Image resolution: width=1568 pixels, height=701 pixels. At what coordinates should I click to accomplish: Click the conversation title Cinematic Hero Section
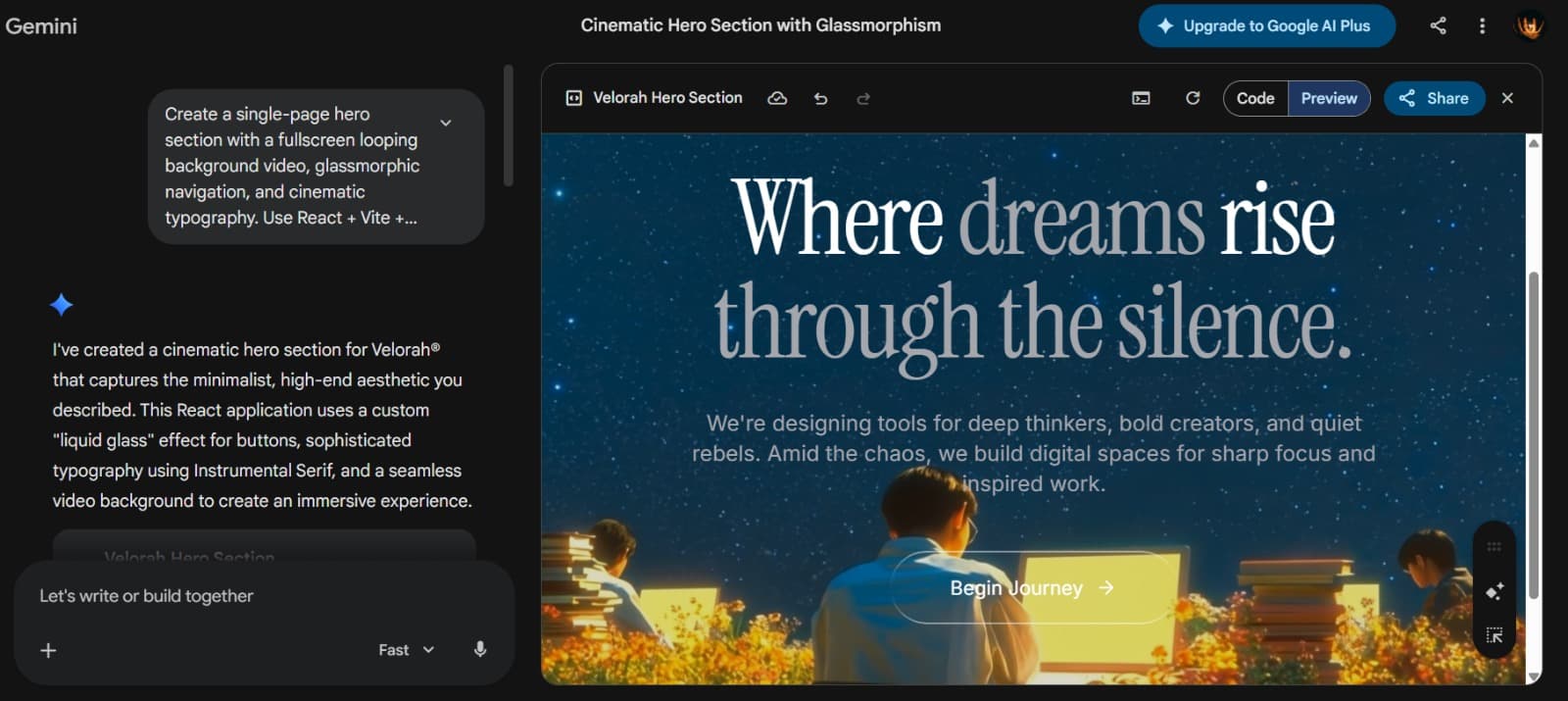tap(760, 25)
